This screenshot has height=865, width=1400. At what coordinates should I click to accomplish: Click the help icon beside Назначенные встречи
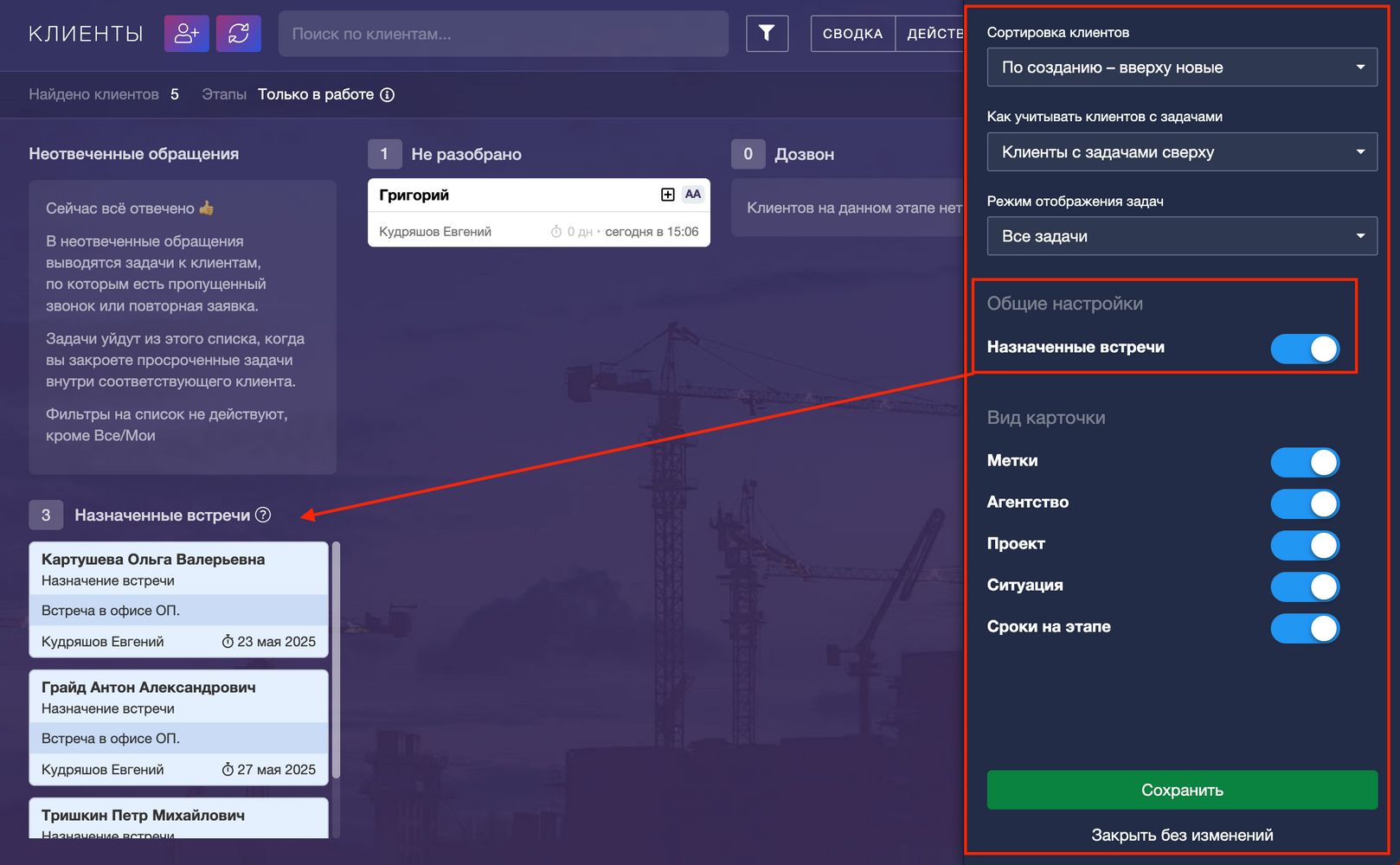tap(263, 515)
